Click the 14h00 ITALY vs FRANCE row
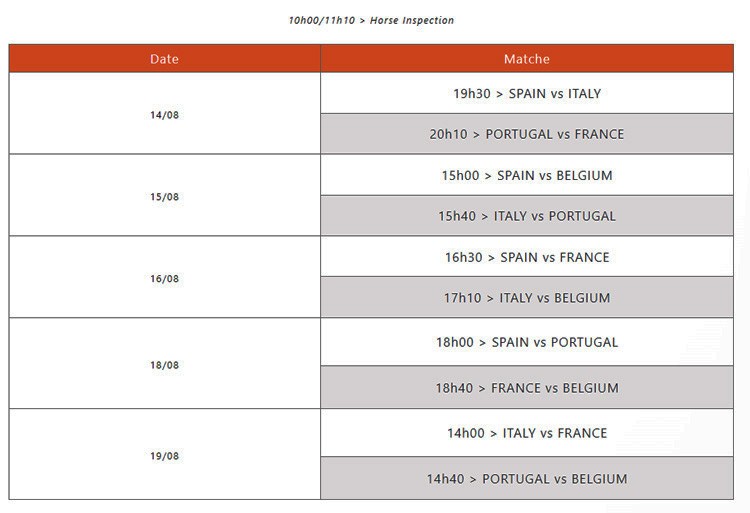 coord(526,433)
